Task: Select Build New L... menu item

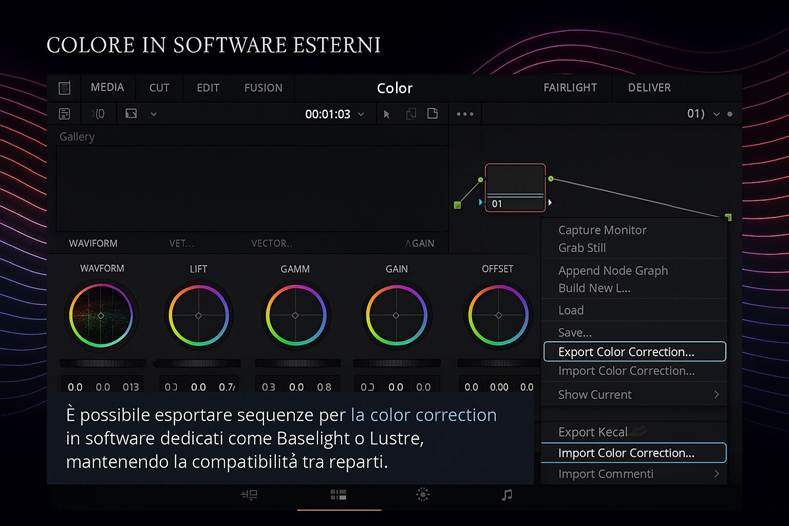Action: [594, 288]
